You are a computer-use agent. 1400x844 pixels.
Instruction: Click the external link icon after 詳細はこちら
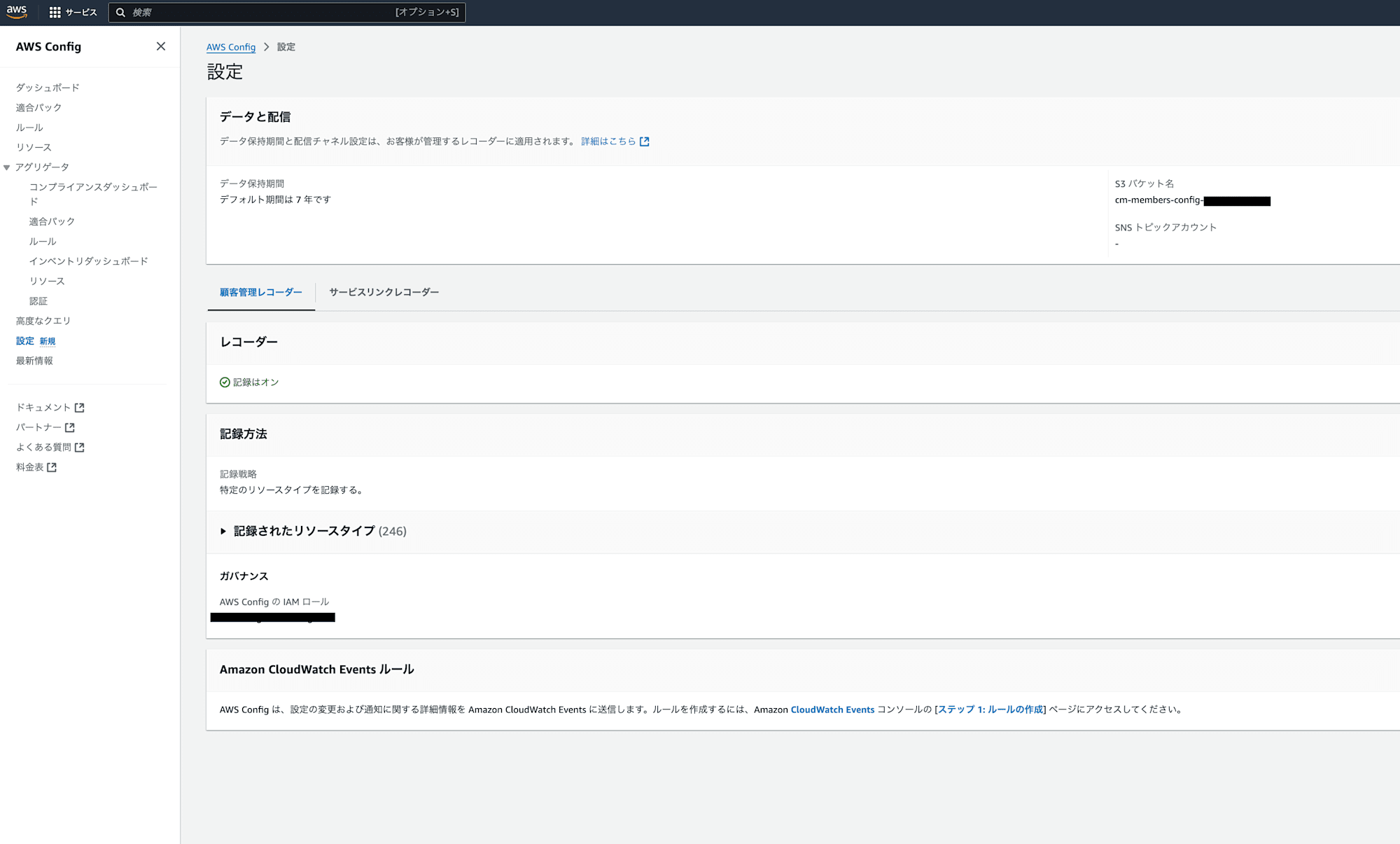(x=644, y=141)
